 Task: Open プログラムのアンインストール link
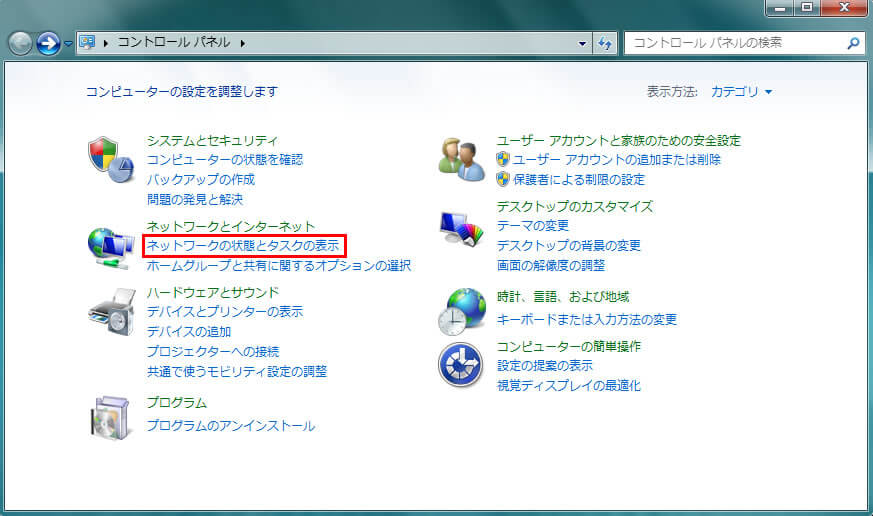tap(231, 426)
